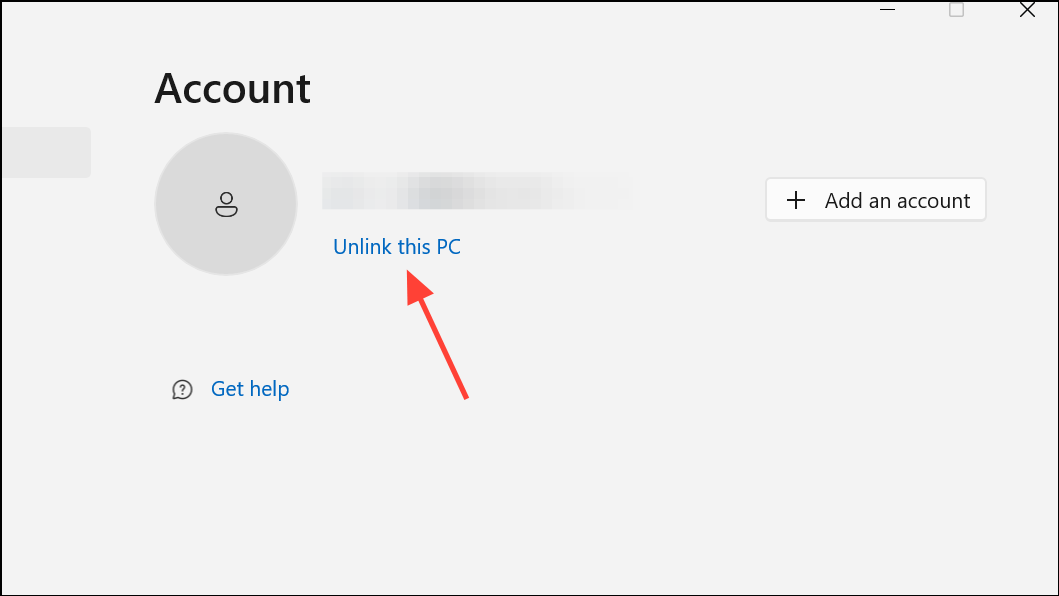Click the gray circular avatar placeholder
The image size is (1059, 596).
pyautogui.click(x=226, y=203)
